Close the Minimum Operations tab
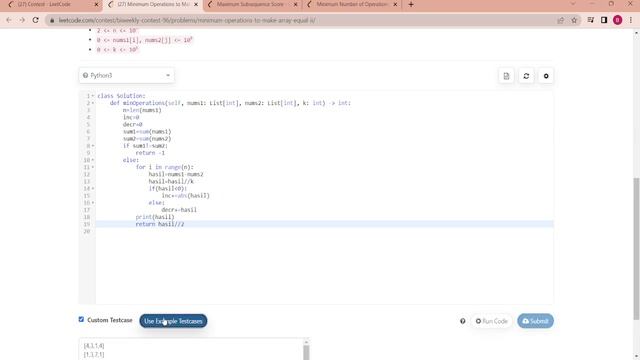The height and width of the screenshot is (360, 640). (196, 4)
